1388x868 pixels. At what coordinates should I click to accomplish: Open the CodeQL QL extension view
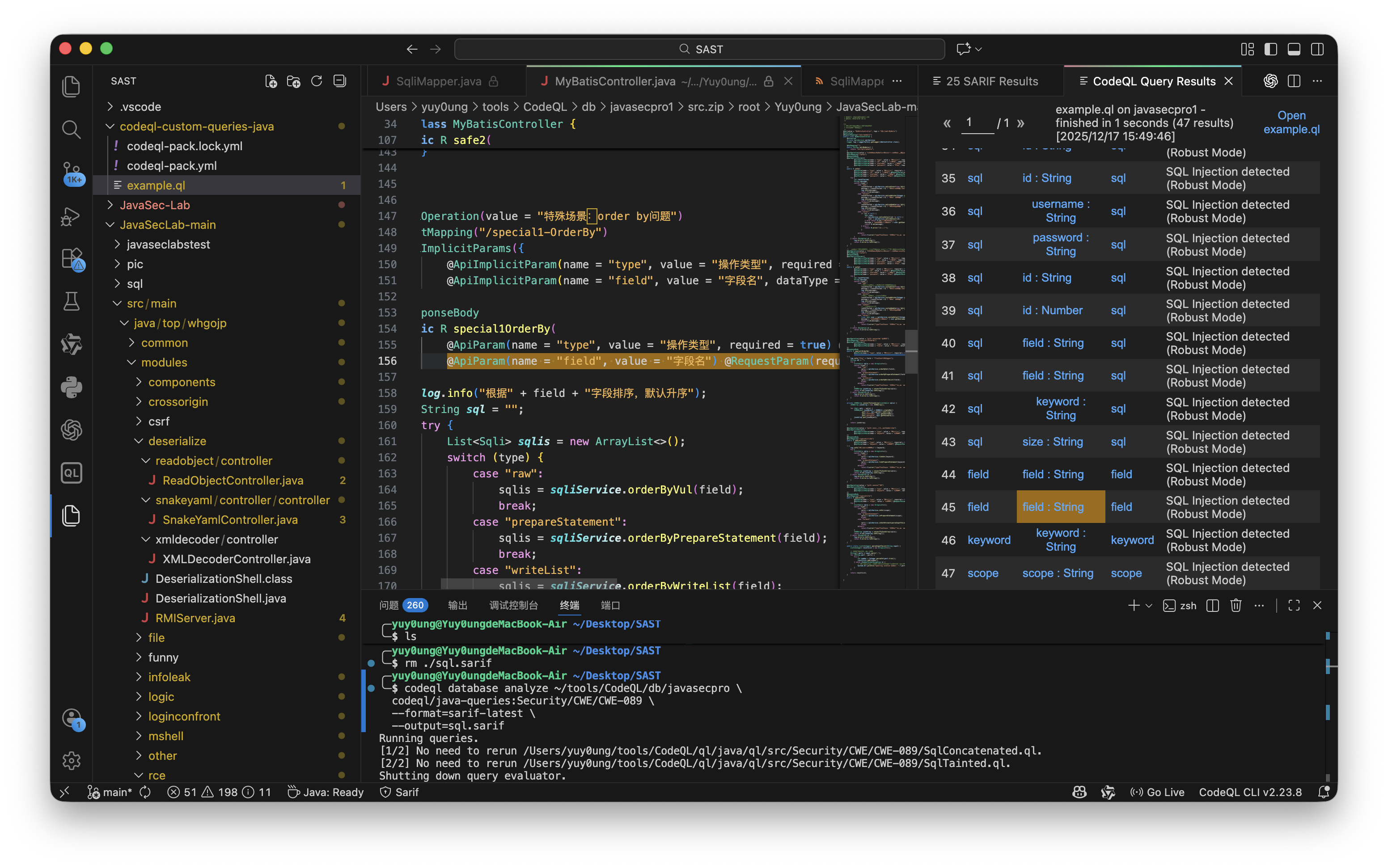coord(71,472)
